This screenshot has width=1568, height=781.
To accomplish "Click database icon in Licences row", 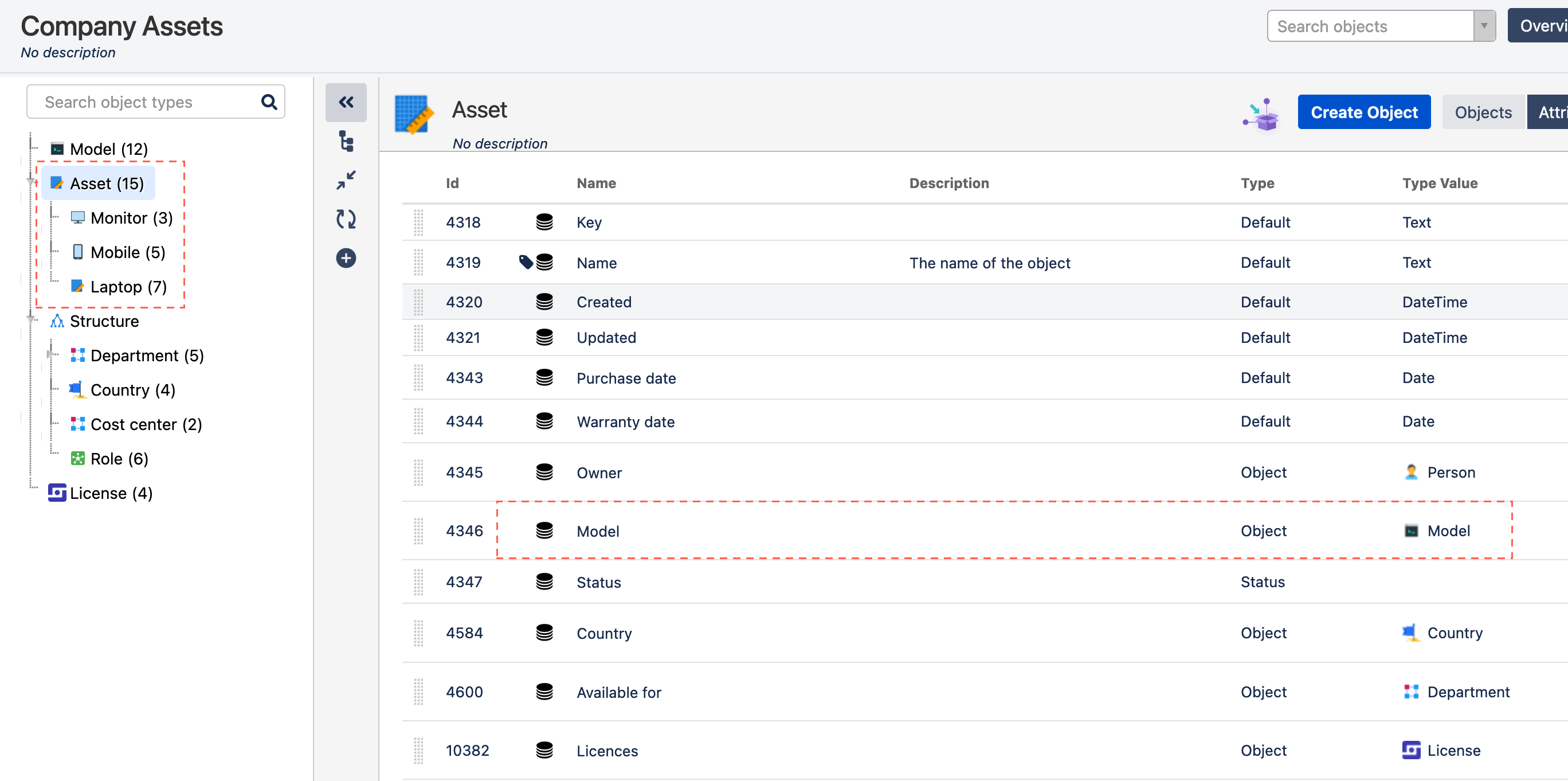I will click(x=544, y=751).
